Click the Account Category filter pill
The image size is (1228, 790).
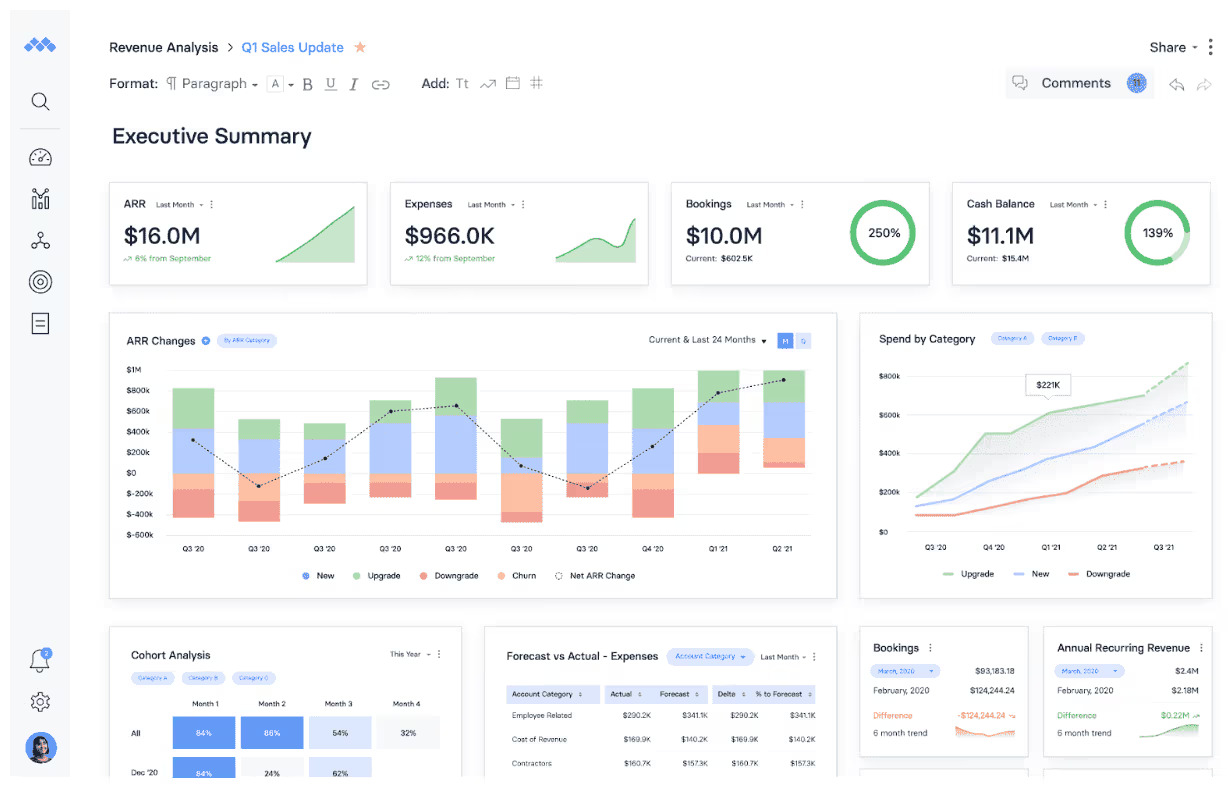(x=709, y=657)
